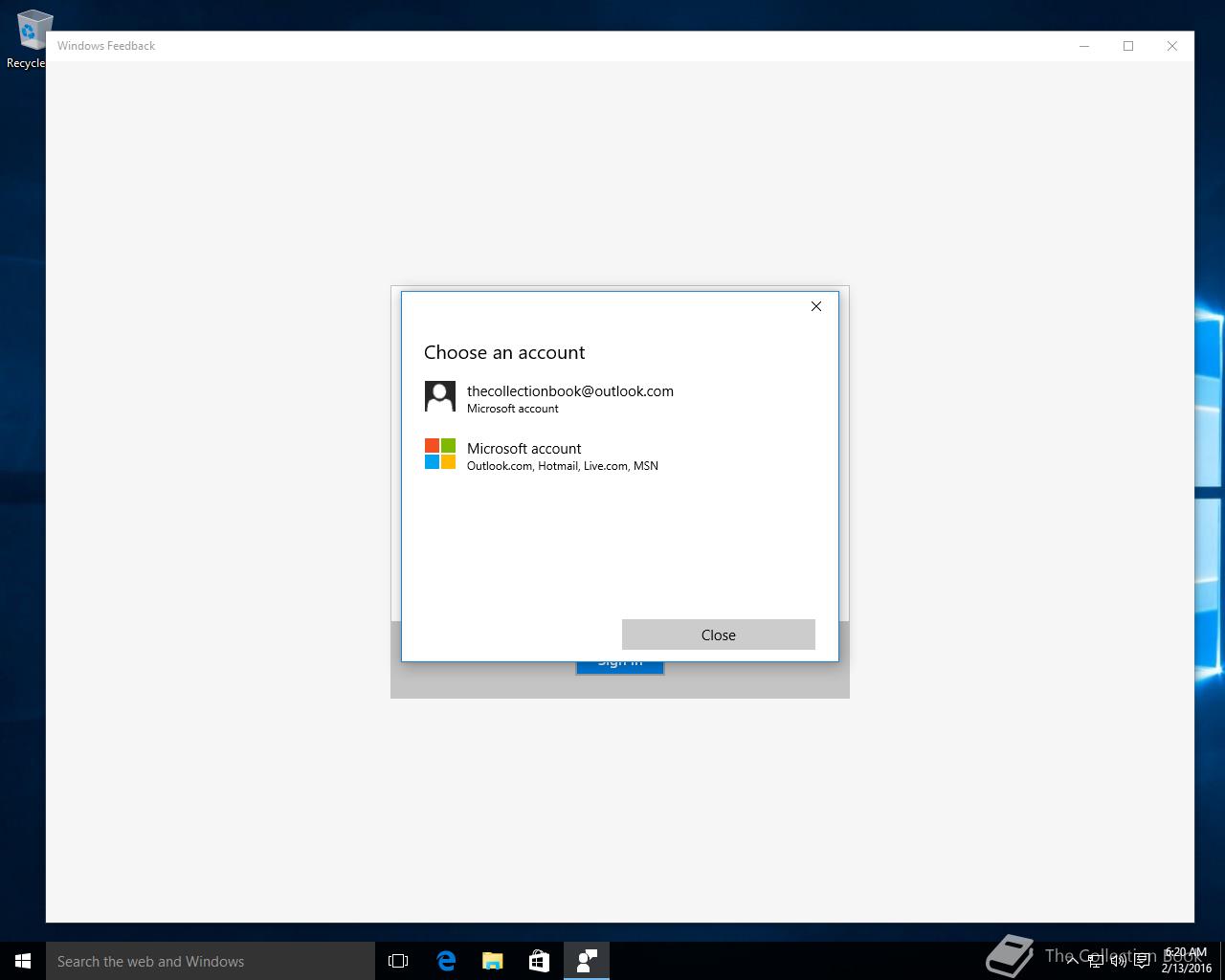
Task: Open the Store app from taskbar
Action: [x=540, y=961]
